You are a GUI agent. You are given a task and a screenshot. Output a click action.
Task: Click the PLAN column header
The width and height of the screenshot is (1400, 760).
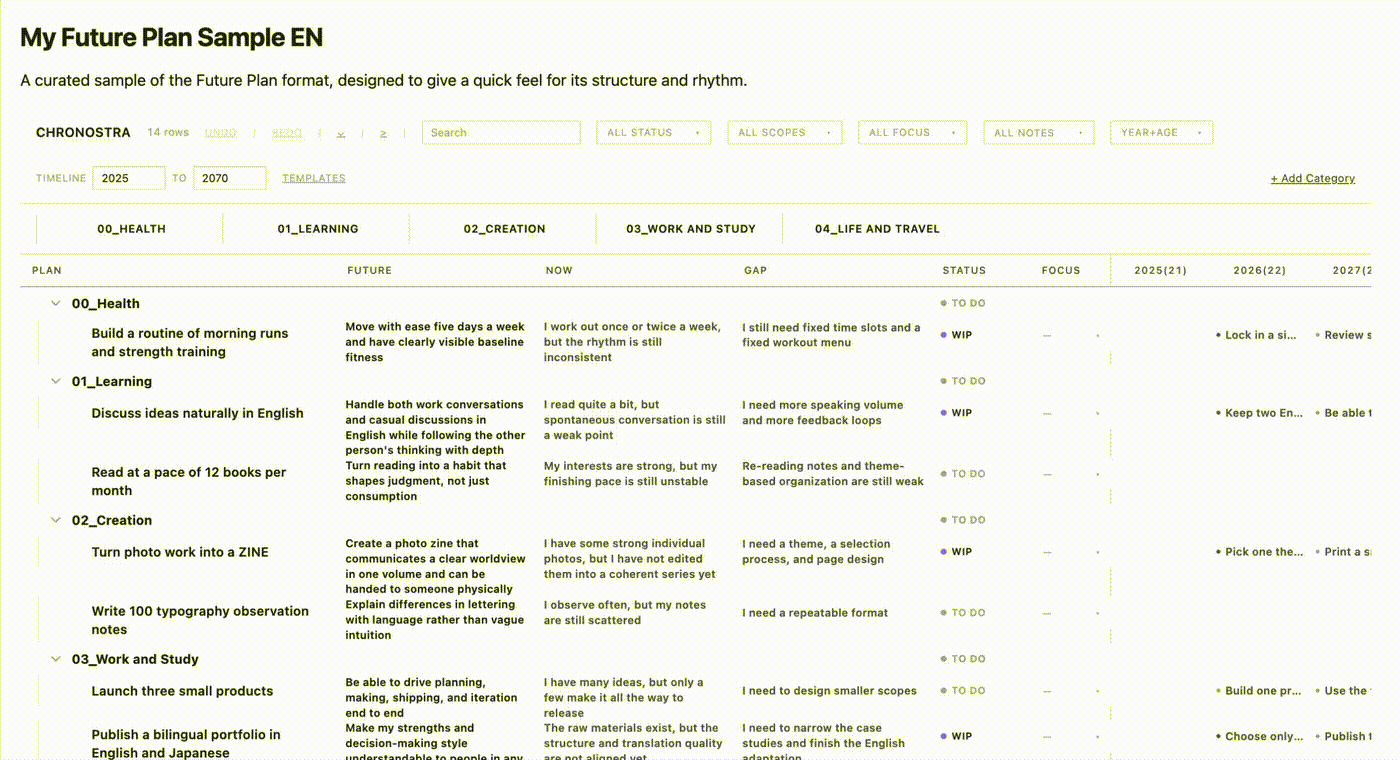click(47, 271)
